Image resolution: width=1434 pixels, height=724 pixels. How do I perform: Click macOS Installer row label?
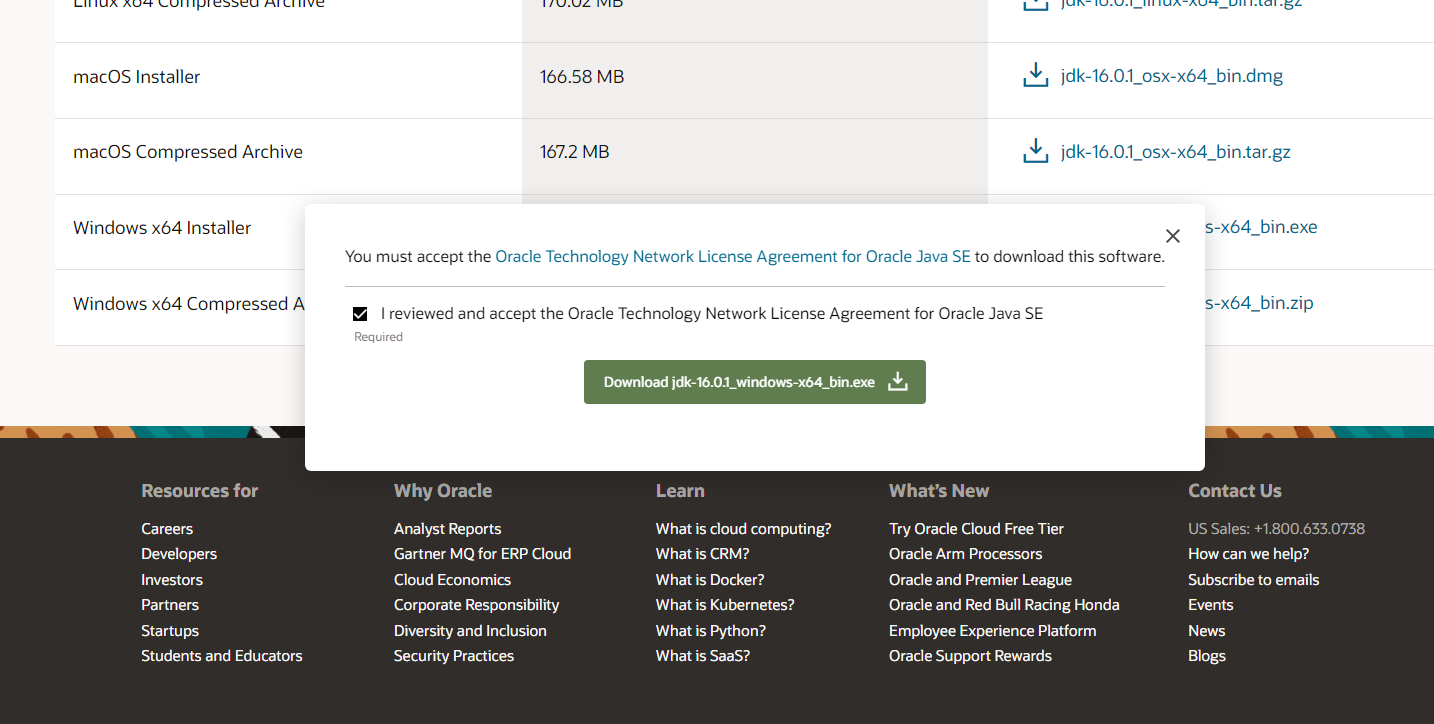pyautogui.click(x=137, y=77)
